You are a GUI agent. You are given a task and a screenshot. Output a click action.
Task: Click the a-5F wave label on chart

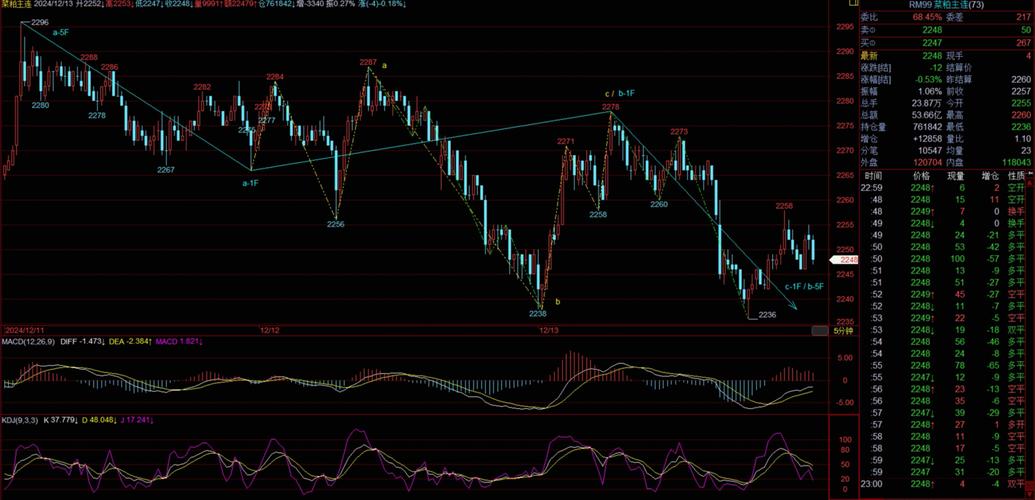point(61,33)
